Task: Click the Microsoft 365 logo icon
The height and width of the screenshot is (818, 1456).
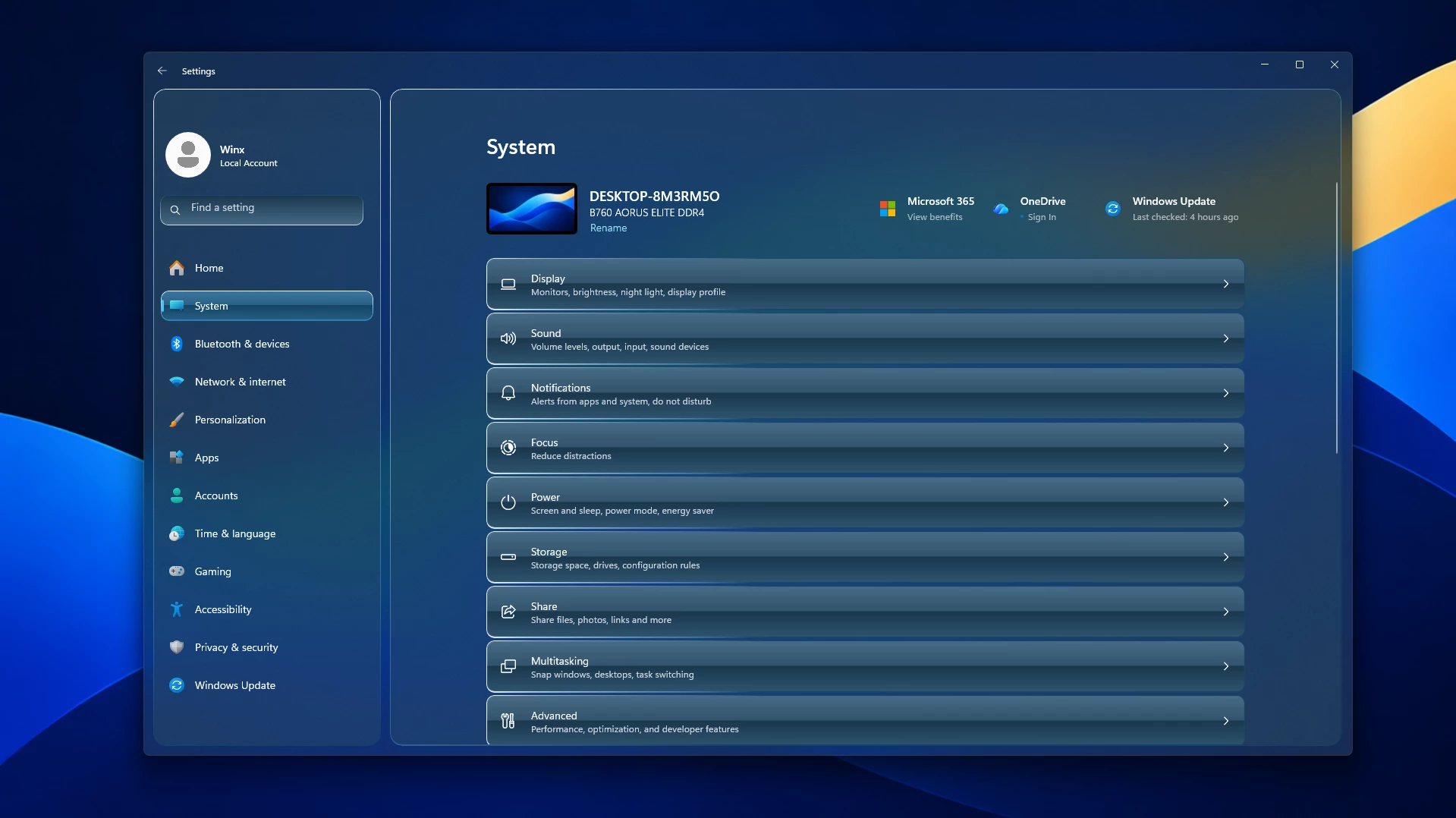Action: coord(888,209)
